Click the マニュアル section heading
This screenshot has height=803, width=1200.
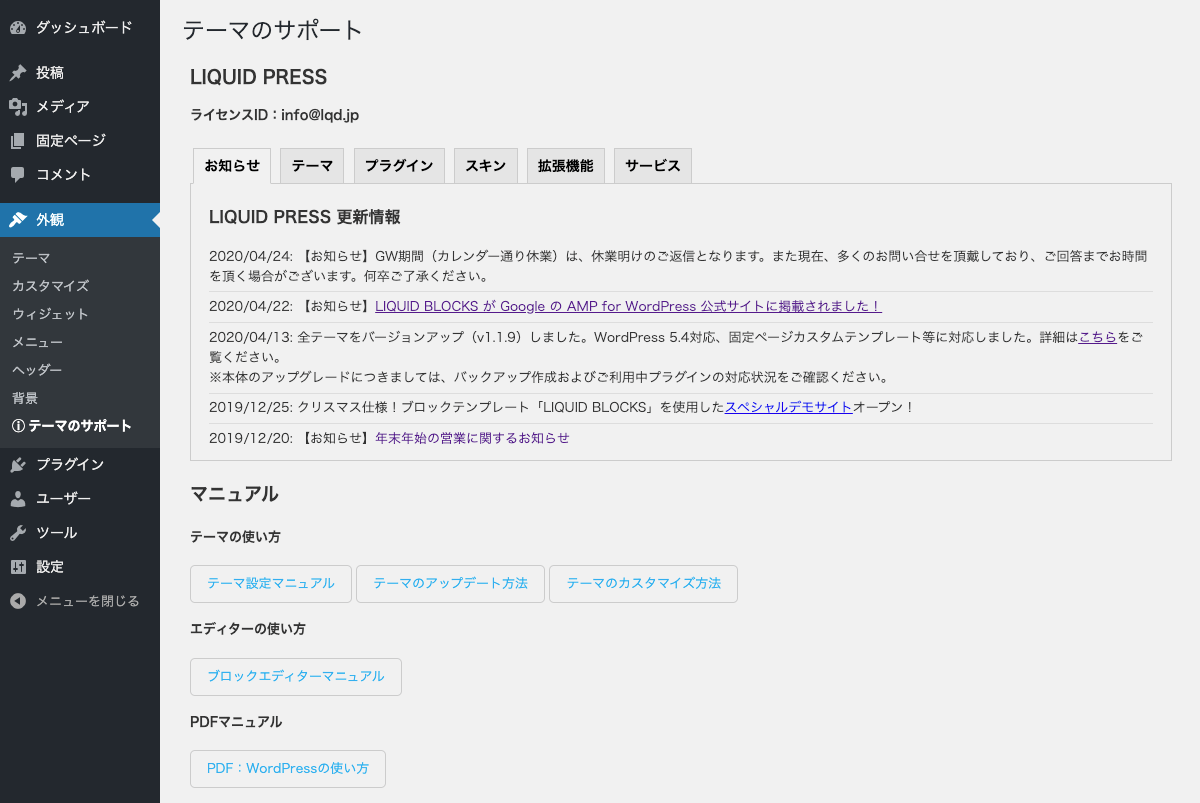pyautogui.click(x=234, y=494)
